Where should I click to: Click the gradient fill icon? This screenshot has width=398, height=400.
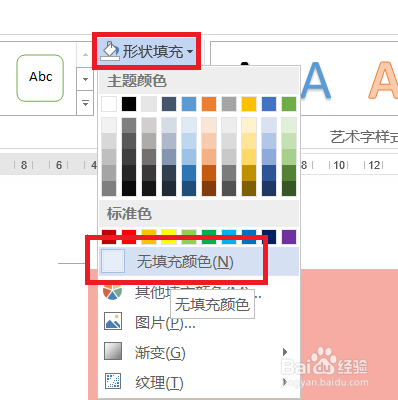pyautogui.click(x=113, y=351)
